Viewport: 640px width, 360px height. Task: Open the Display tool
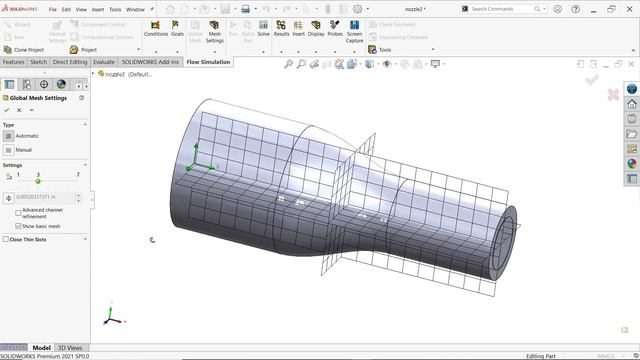[316, 29]
